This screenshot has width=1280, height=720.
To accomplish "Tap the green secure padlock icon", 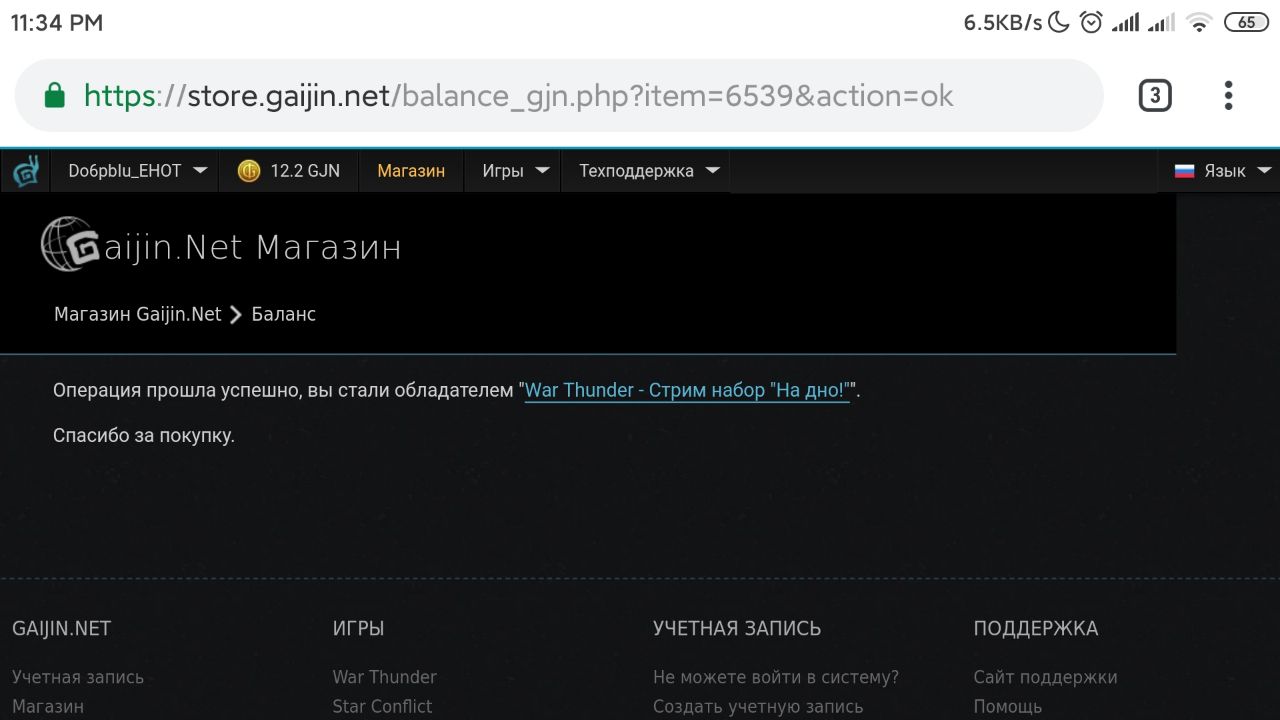I will (55, 96).
